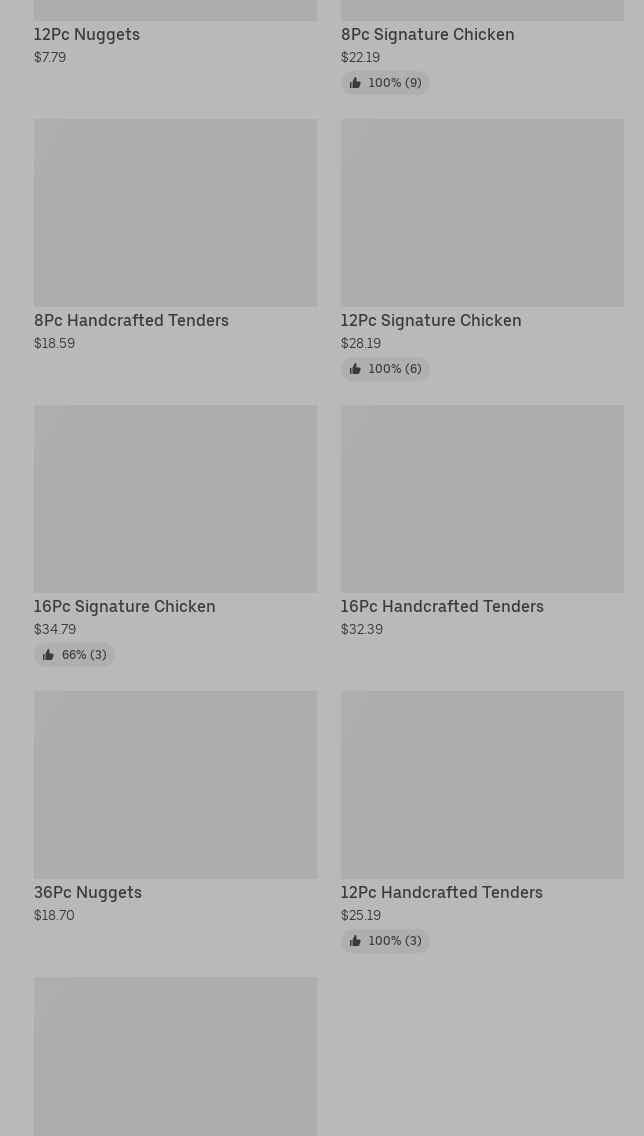
Task: Open the 16Pc Handcrafted Tenders title
Action: pos(441,607)
